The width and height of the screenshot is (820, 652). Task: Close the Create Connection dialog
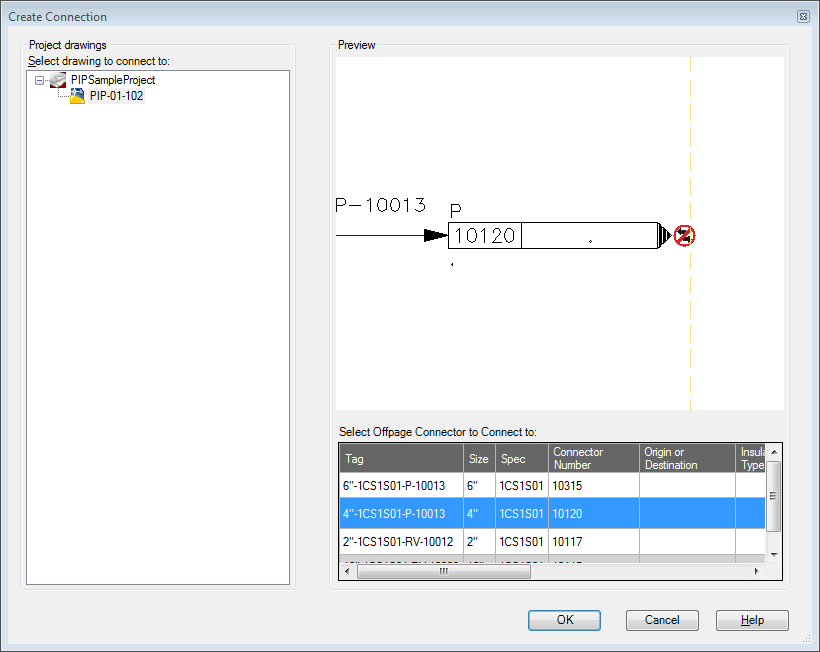coord(803,17)
